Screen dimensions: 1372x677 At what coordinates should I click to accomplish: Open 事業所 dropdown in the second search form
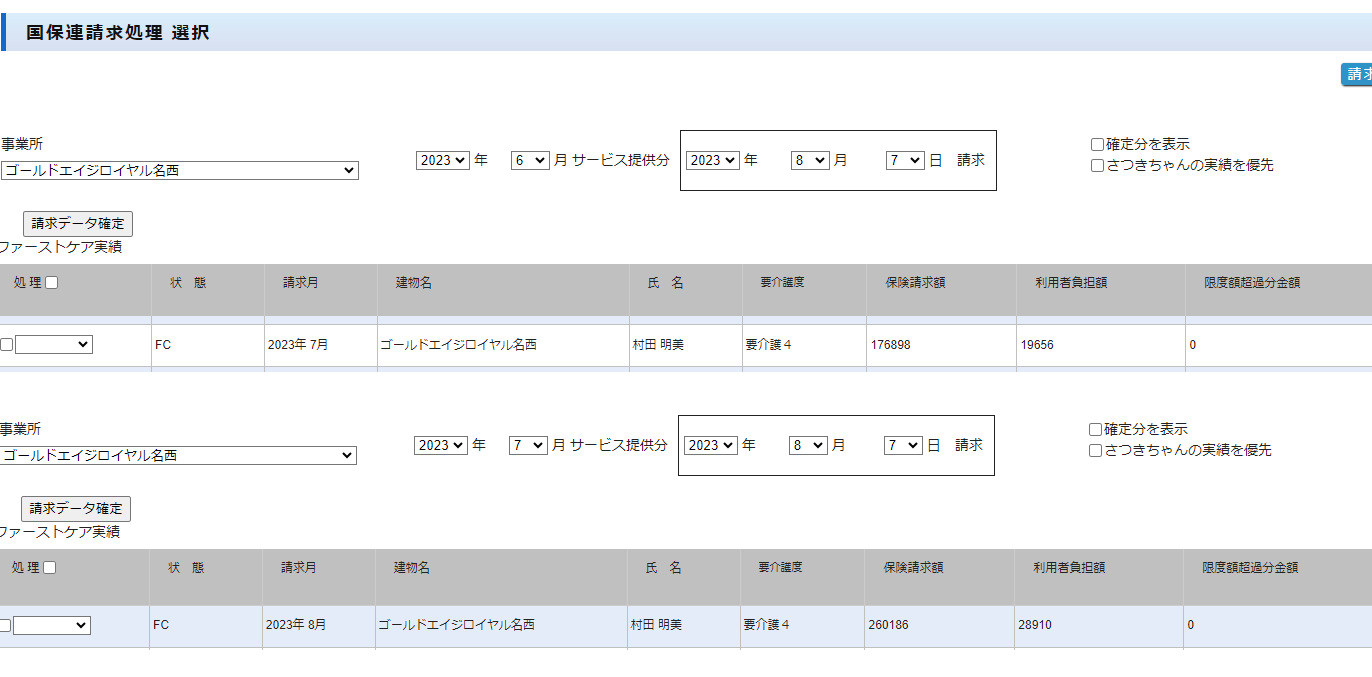(x=177, y=455)
